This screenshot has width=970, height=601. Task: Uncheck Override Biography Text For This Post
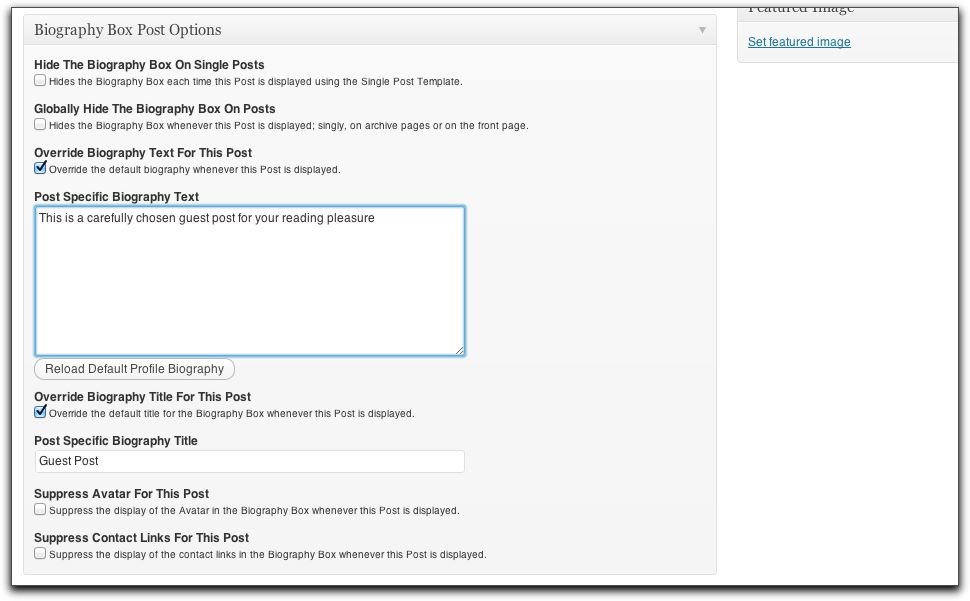[40, 168]
